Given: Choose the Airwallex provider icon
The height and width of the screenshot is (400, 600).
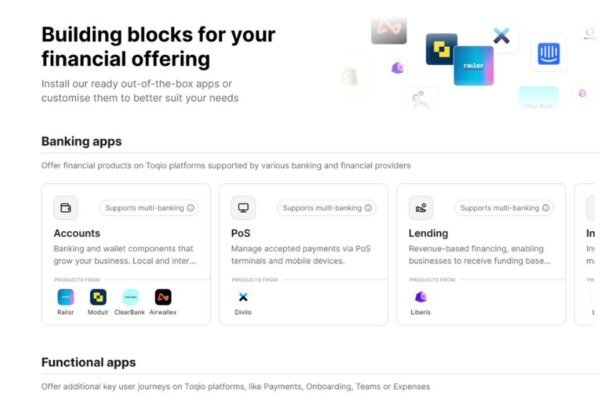Looking at the screenshot, I should 163,297.
